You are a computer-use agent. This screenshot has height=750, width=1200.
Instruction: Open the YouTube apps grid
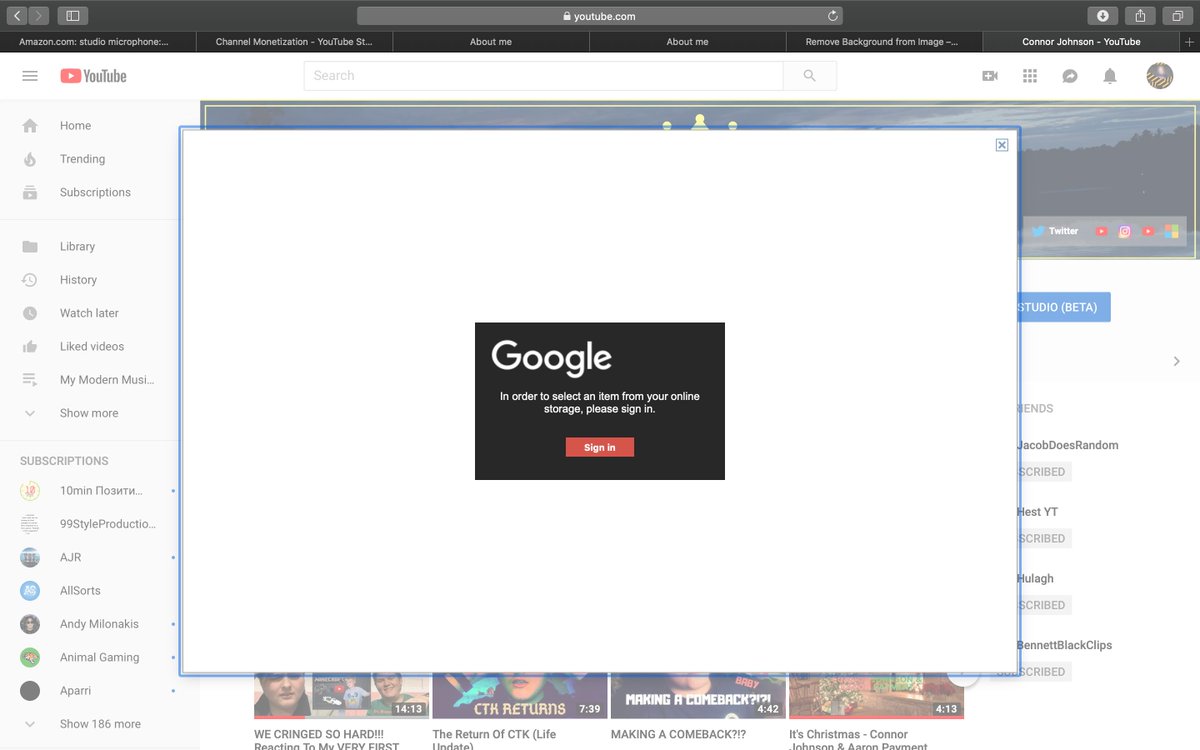[1030, 76]
